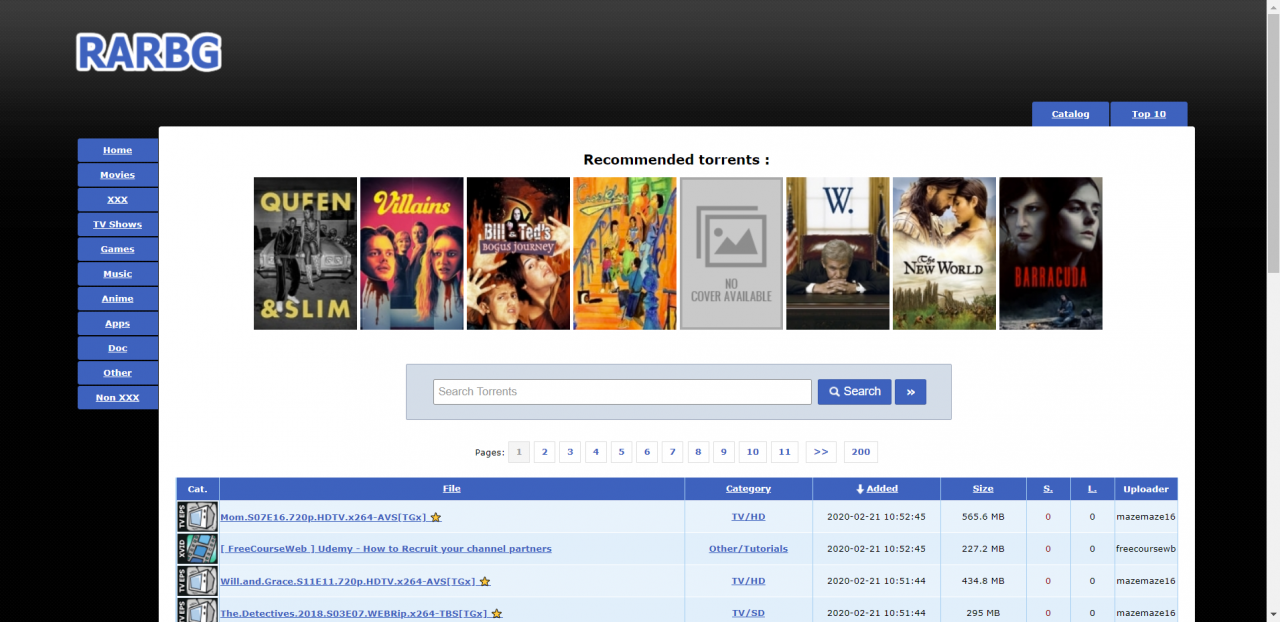The image size is (1280, 622).
Task: Sort by the Category column header
Action: coord(748,489)
